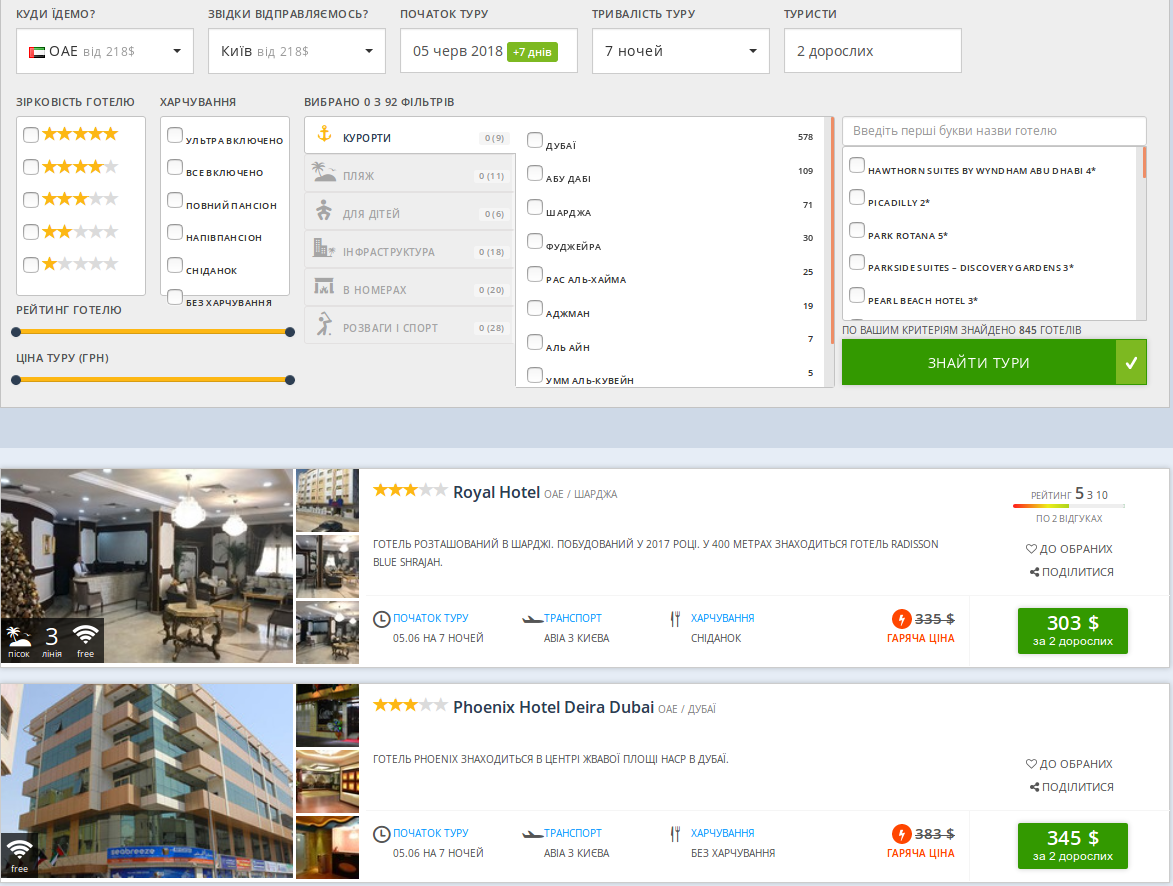Image resolution: width=1173 pixels, height=886 pixels.
Task: Expand the Київ departure city dropdown
Action: pyautogui.click(x=296, y=51)
